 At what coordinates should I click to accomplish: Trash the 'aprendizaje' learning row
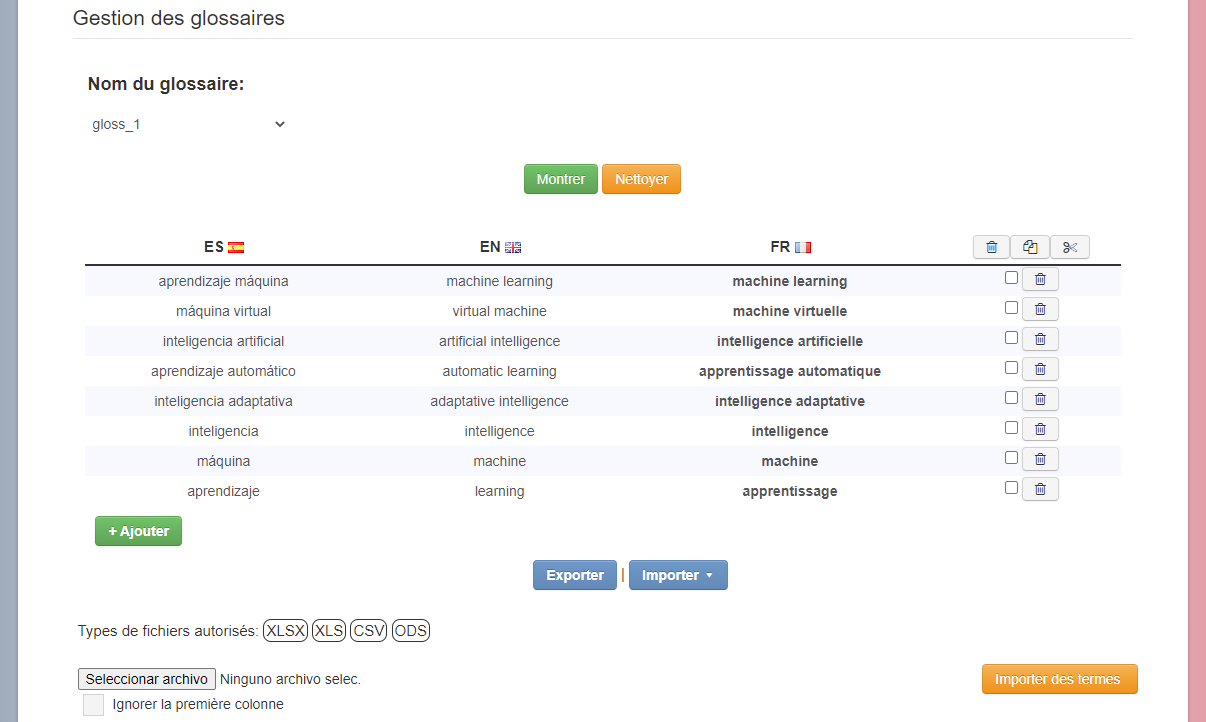1040,490
